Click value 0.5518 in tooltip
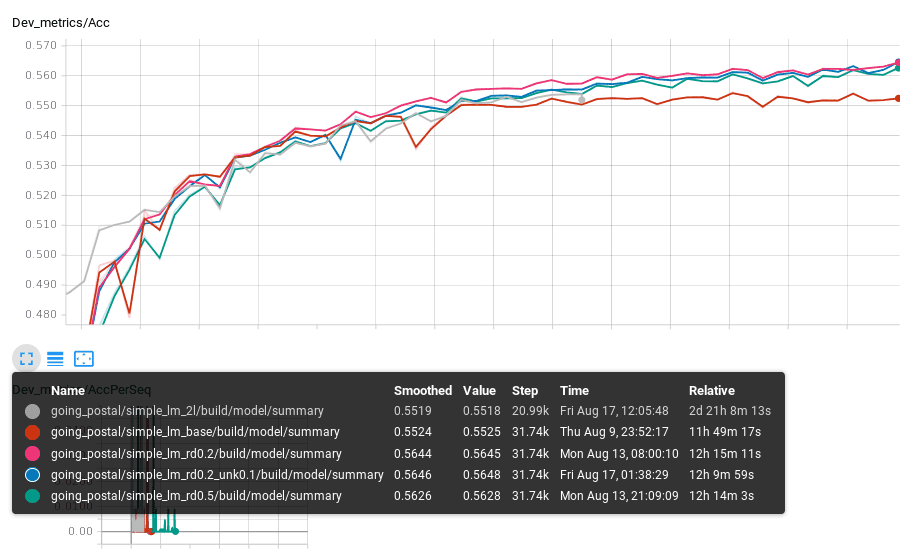Image resolution: width=900 pixels, height=550 pixels. click(x=482, y=411)
